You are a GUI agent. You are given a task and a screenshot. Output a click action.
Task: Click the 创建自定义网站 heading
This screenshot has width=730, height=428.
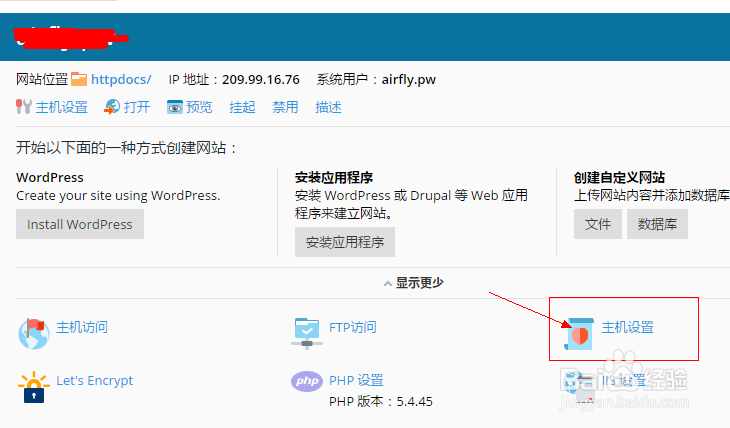pyautogui.click(x=619, y=177)
